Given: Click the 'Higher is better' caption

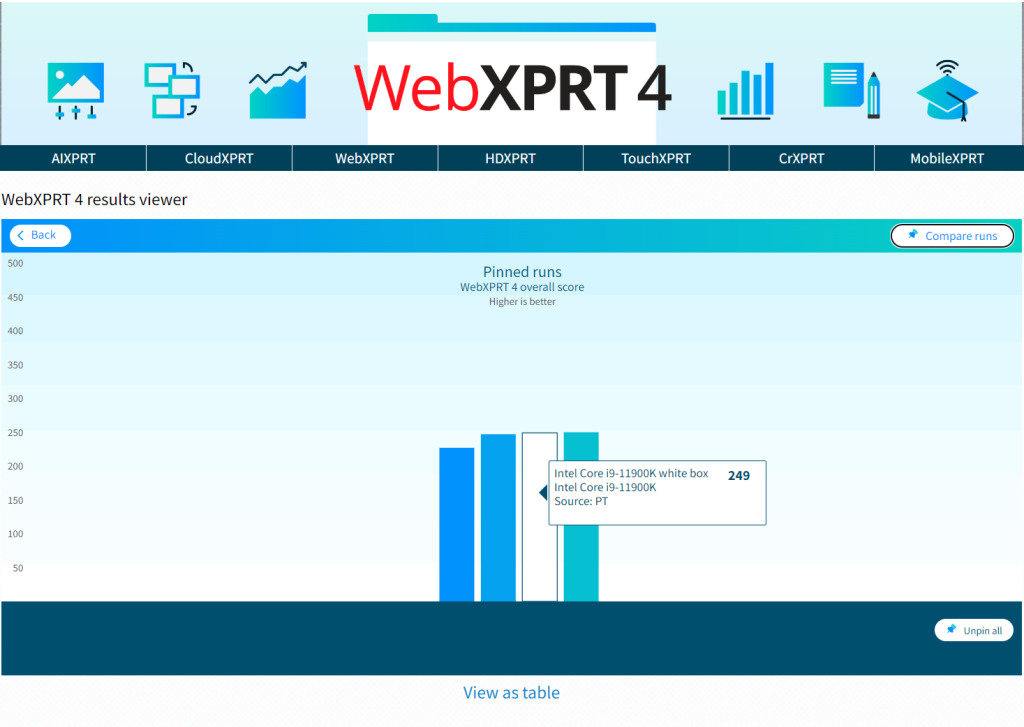Looking at the screenshot, I should coord(522,301).
